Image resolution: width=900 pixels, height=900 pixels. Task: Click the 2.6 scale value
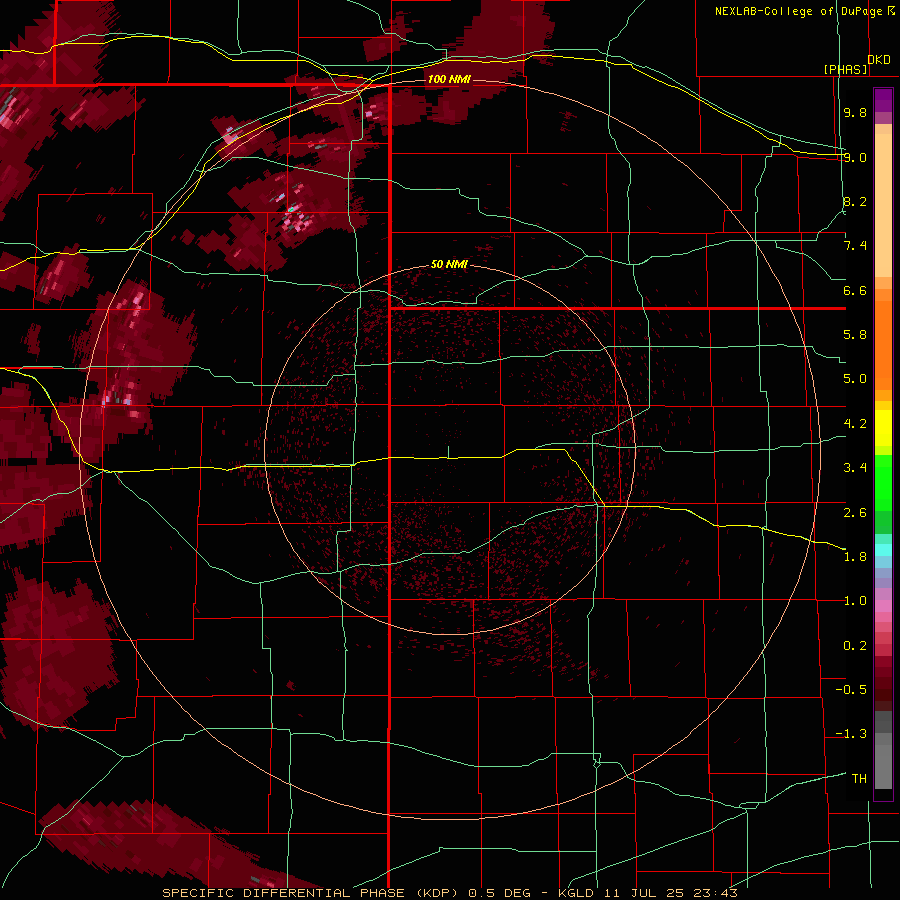(x=855, y=512)
